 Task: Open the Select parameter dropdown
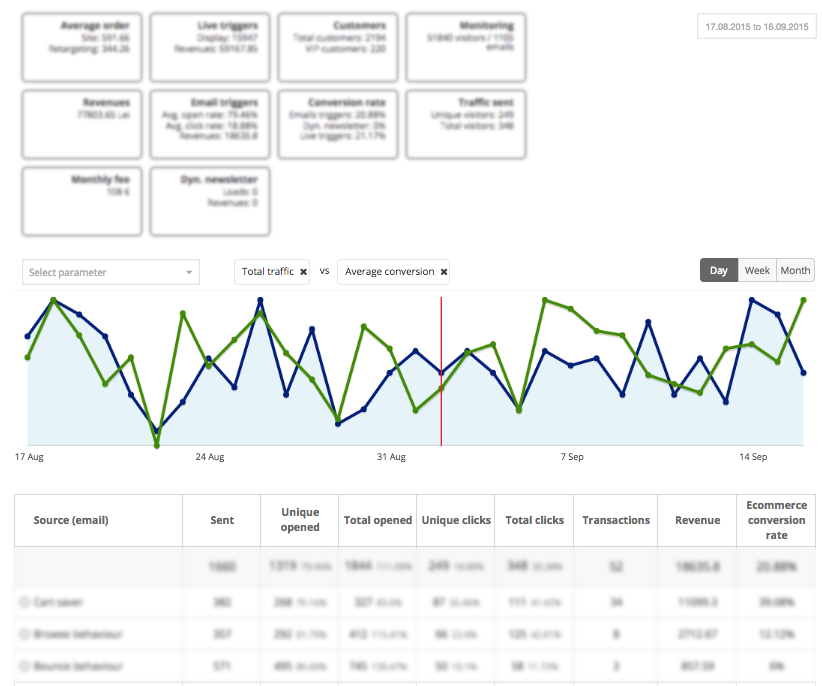point(111,272)
